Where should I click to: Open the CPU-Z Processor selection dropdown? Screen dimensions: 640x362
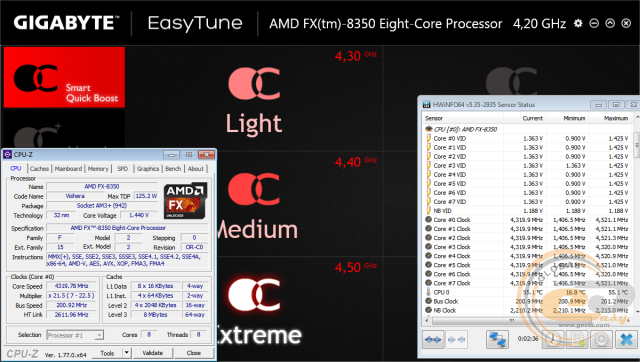[x=75, y=335]
